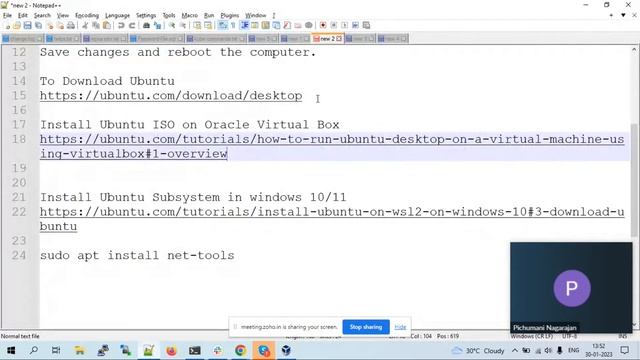The height and width of the screenshot is (360, 640).
Task: Click the Zoom Out toolbar icon
Action: (x=183, y=25)
